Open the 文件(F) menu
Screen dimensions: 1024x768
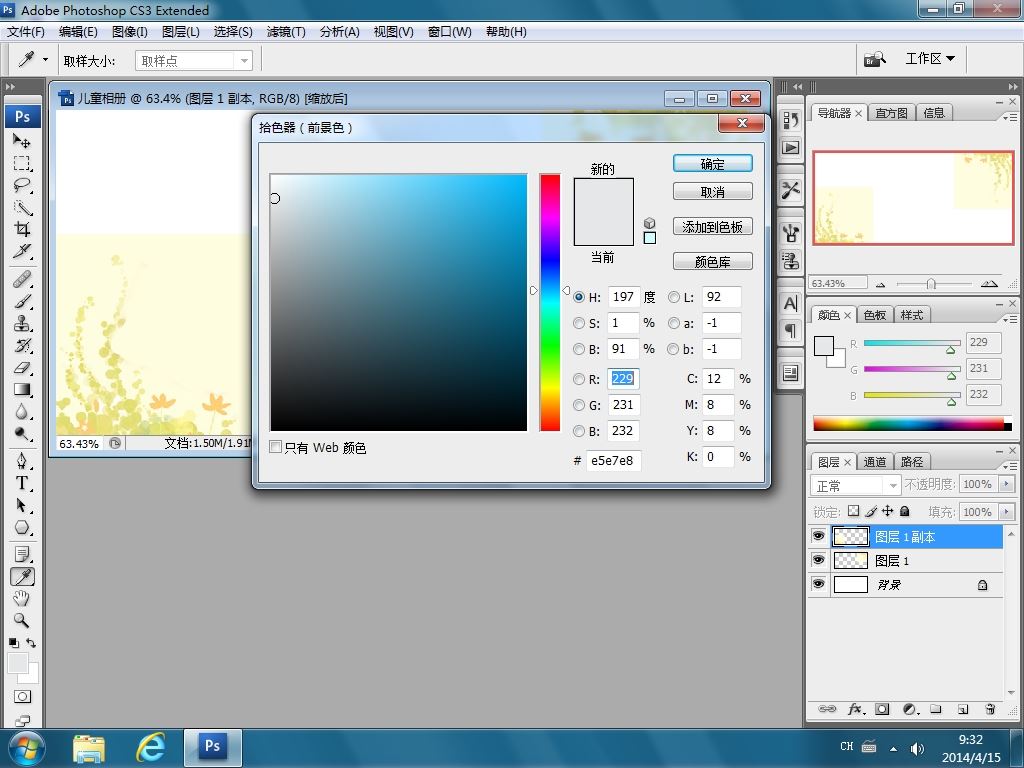[25, 32]
